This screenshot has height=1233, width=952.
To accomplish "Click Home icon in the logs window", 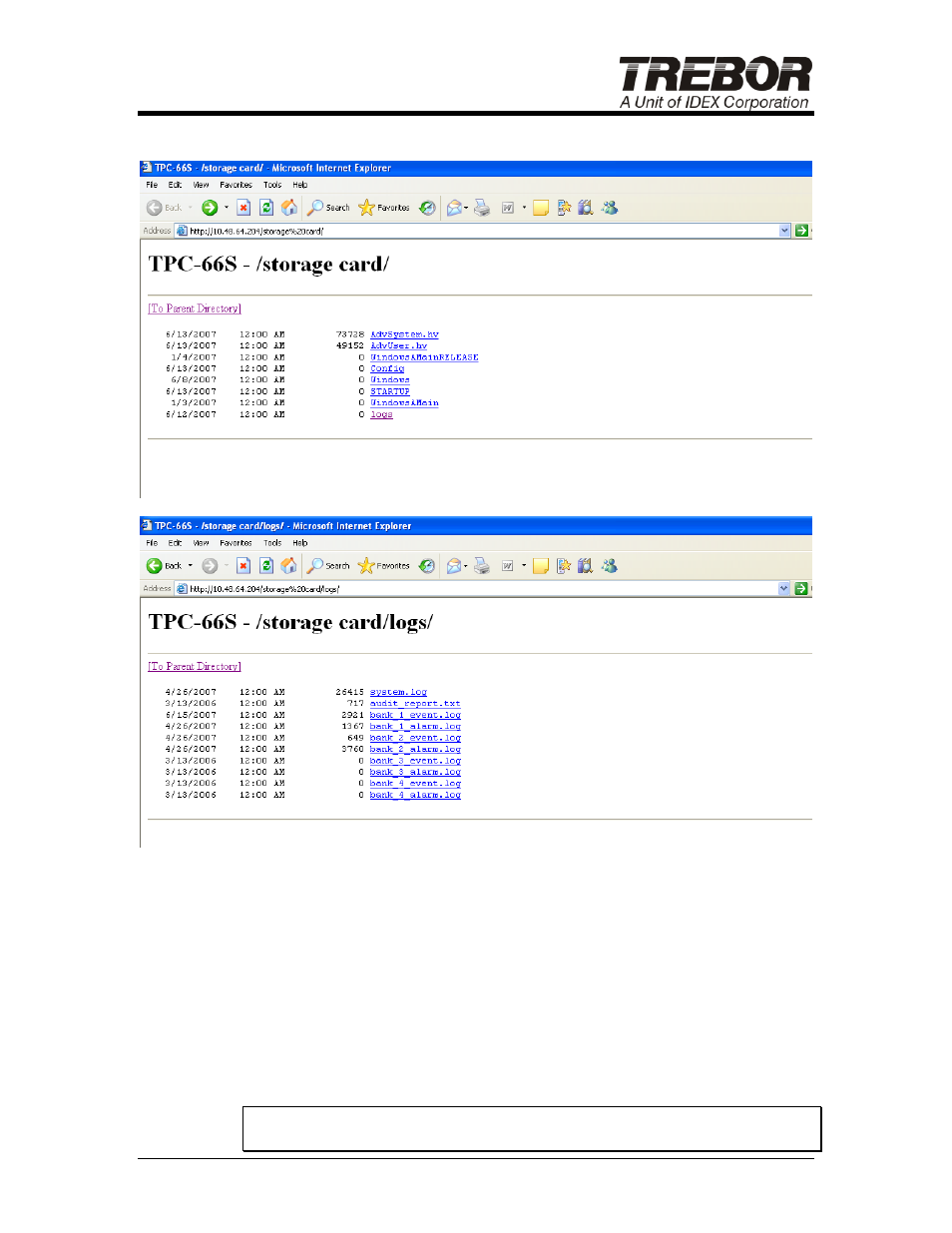I will 289,566.
